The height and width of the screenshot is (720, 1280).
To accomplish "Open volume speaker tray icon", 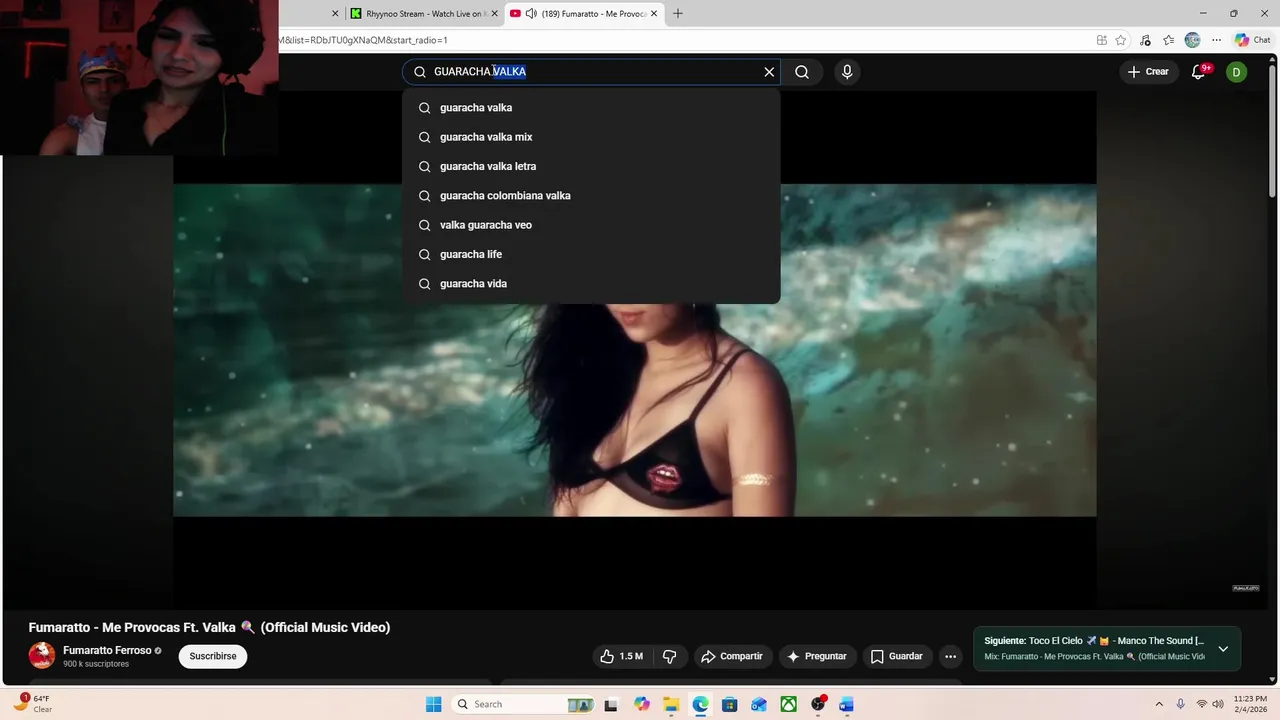I will point(1217,704).
